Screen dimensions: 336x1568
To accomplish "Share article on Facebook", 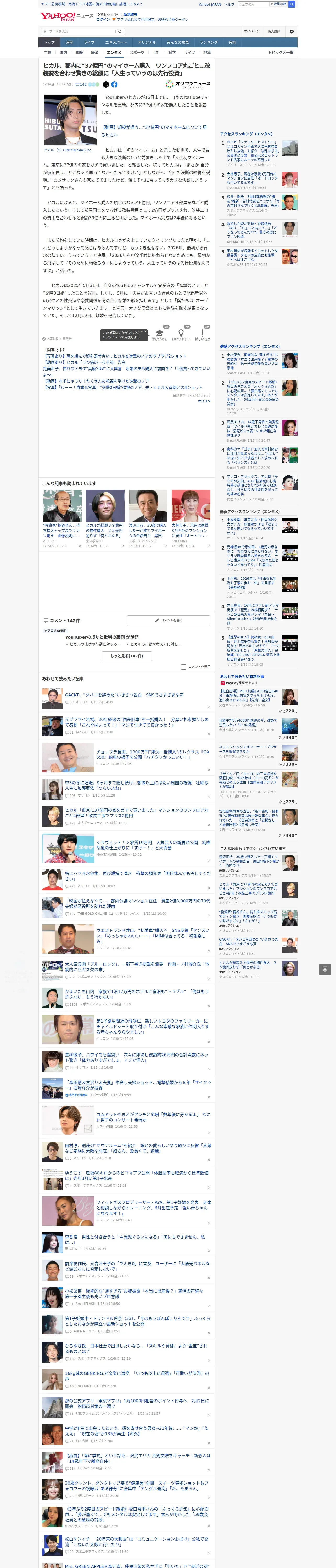I will 114,85.
